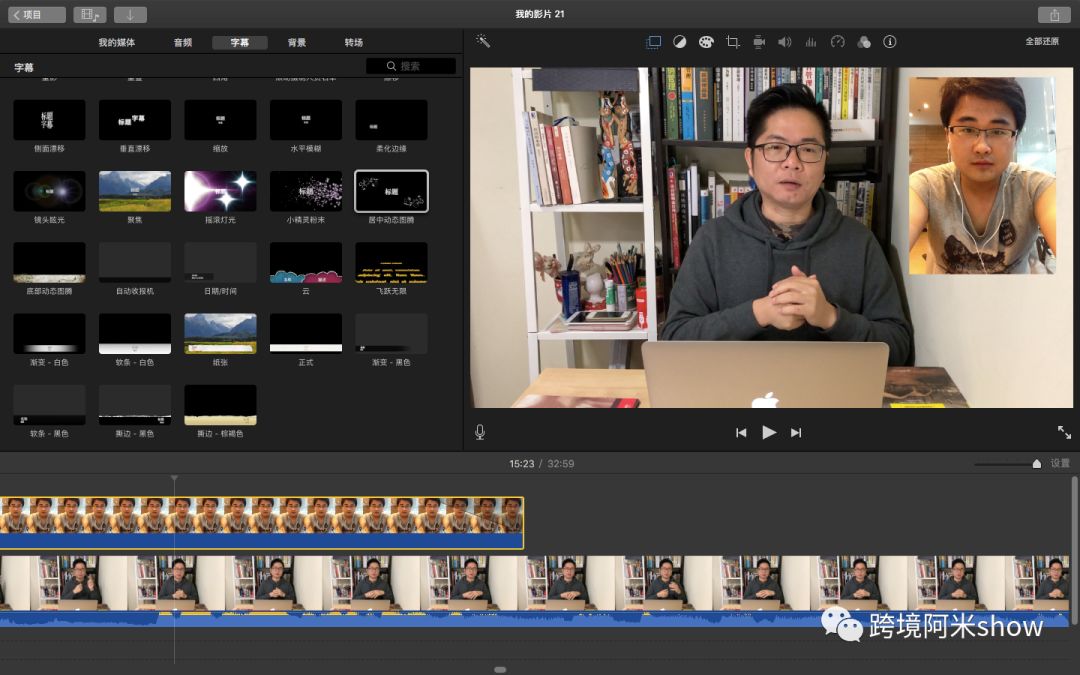1080x675 pixels.
Task: Open color balance adjustment icon
Action: 680,42
